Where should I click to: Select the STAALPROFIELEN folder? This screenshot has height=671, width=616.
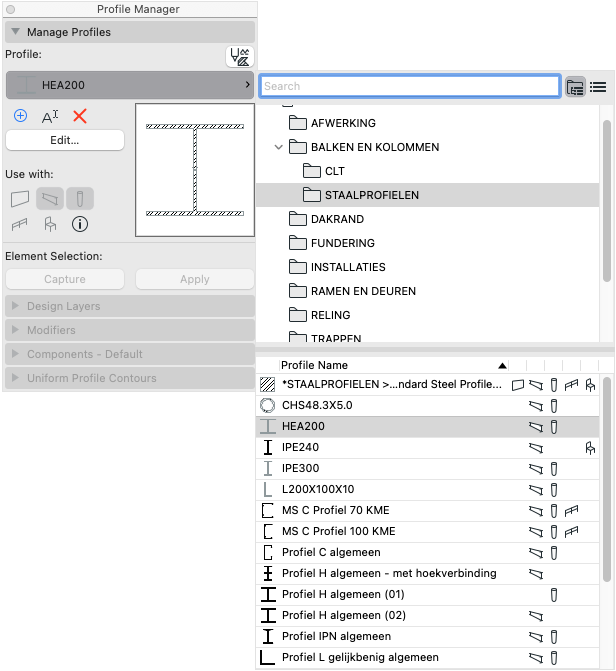pyautogui.click(x=427, y=195)
